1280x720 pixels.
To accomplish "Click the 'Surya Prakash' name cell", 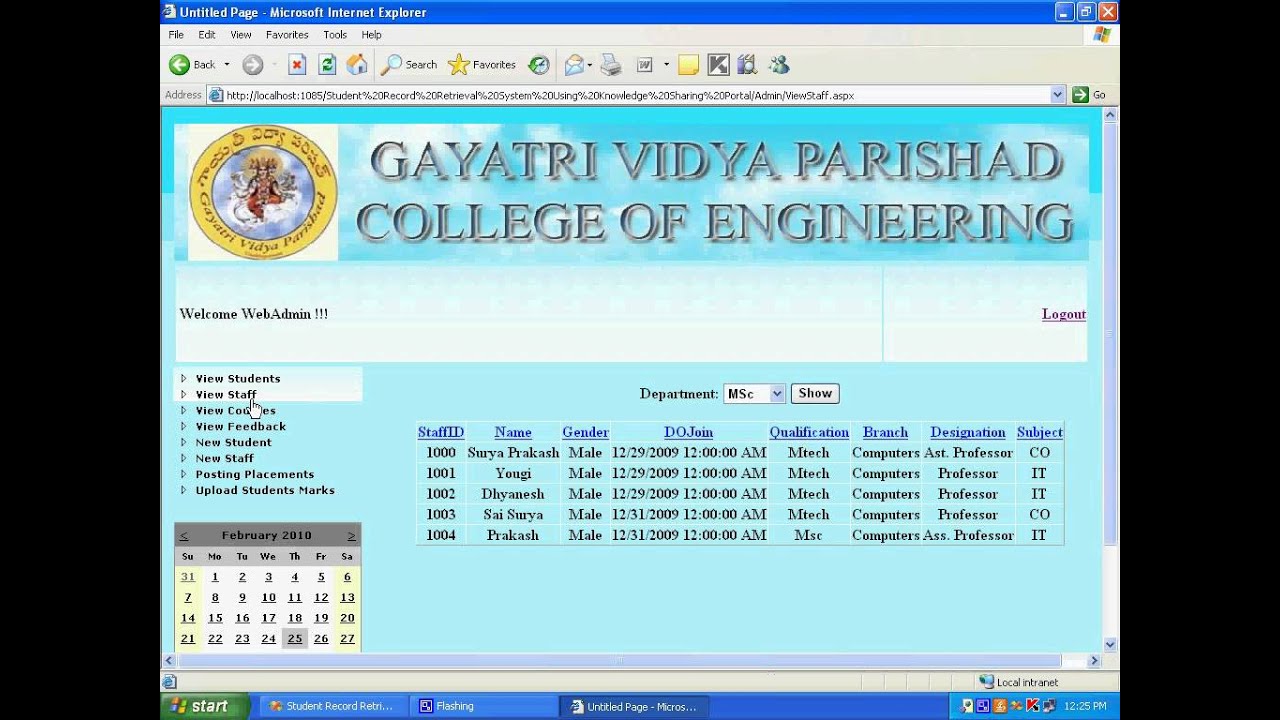I will click(513, 453).
